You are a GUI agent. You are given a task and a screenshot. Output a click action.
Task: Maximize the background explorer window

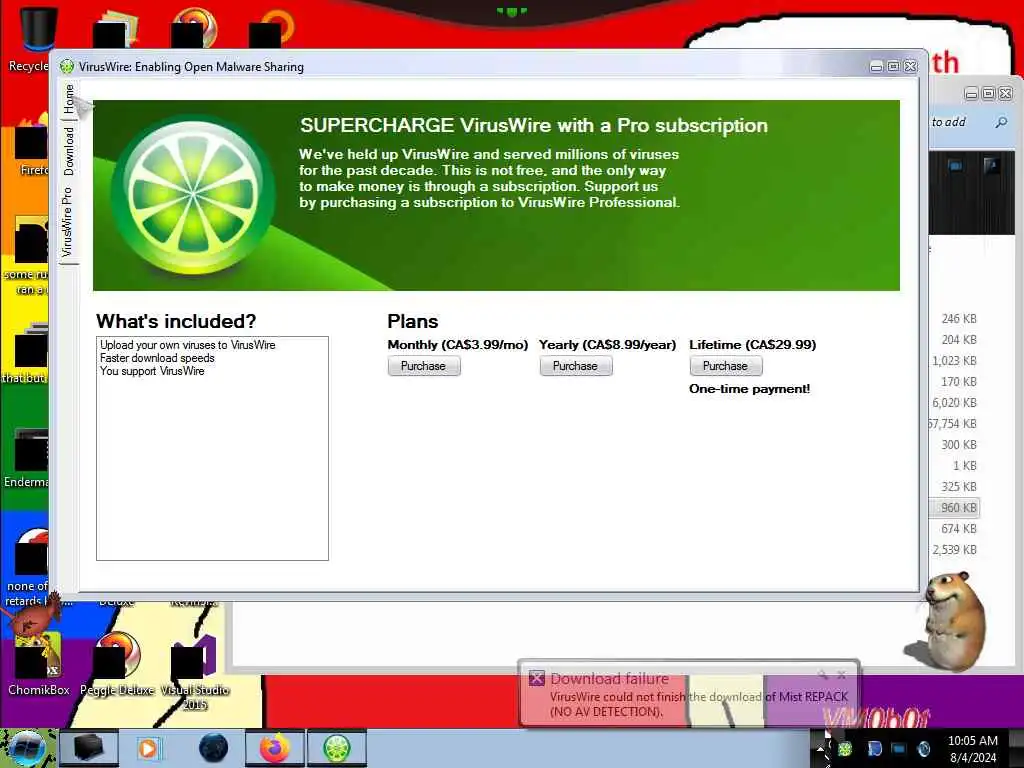tap(989, 94)
